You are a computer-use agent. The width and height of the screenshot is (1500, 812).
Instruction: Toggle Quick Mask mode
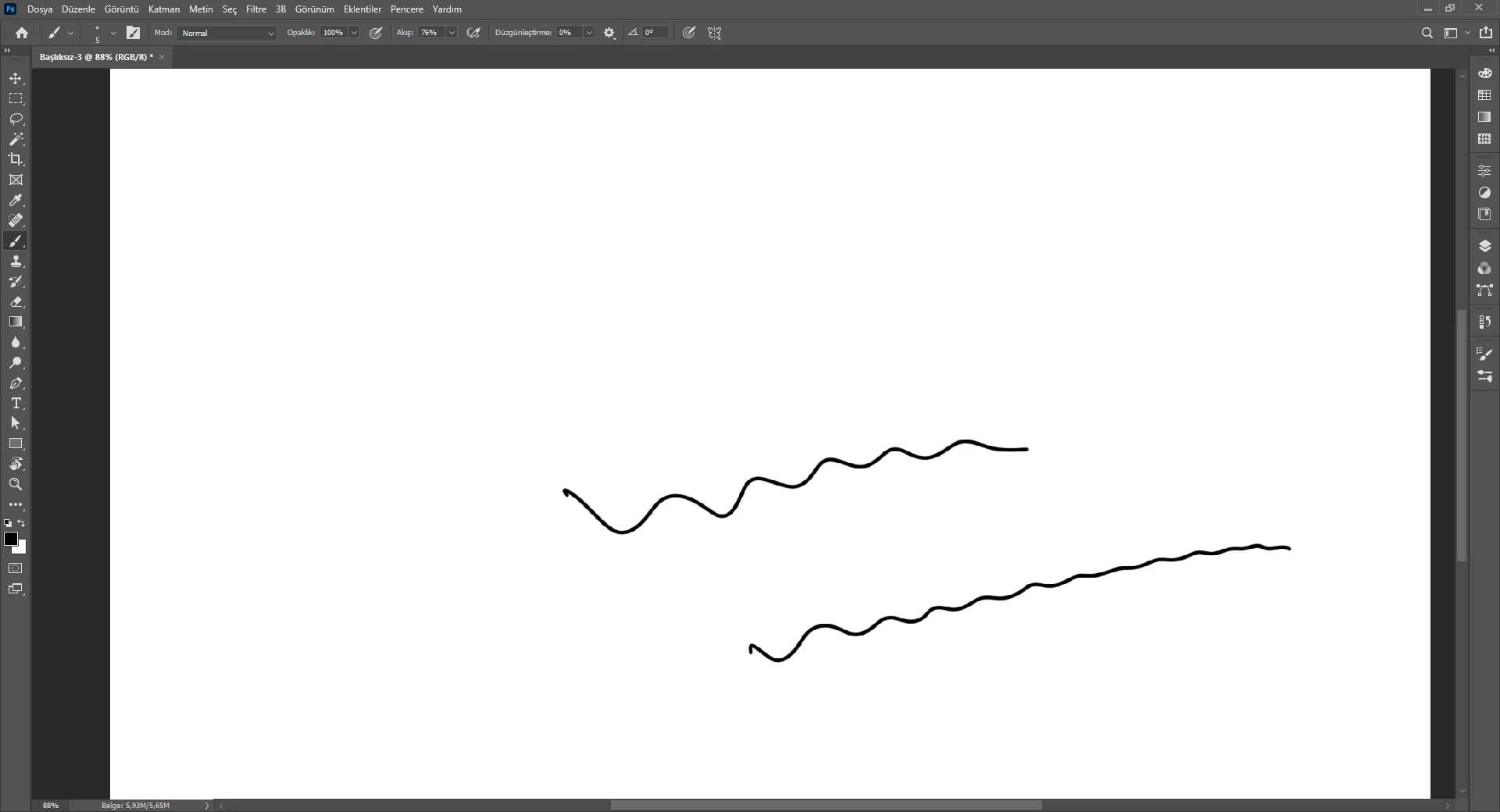coord(16,568)
